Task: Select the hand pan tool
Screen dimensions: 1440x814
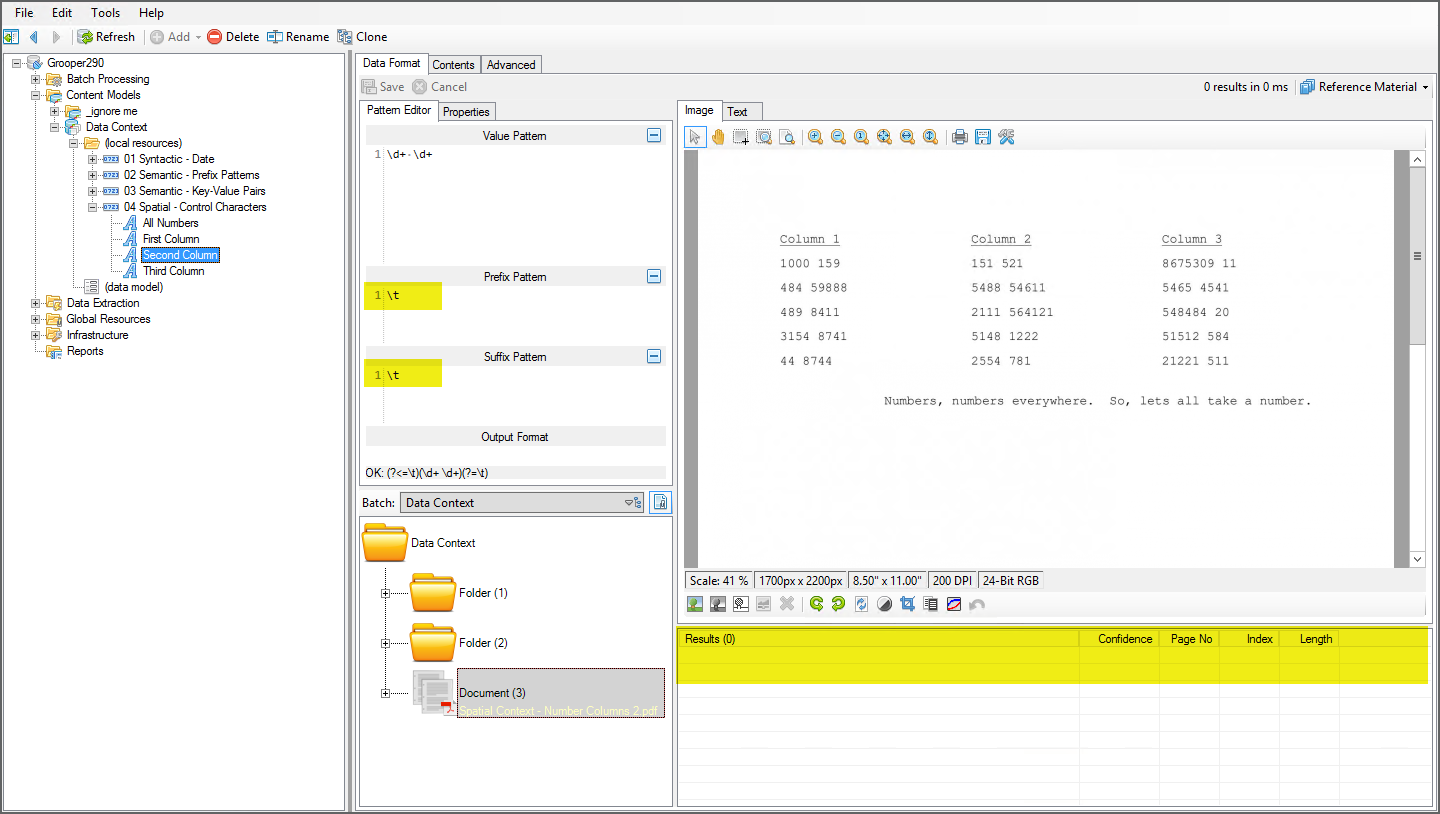Action: click(x=717, y=137)
